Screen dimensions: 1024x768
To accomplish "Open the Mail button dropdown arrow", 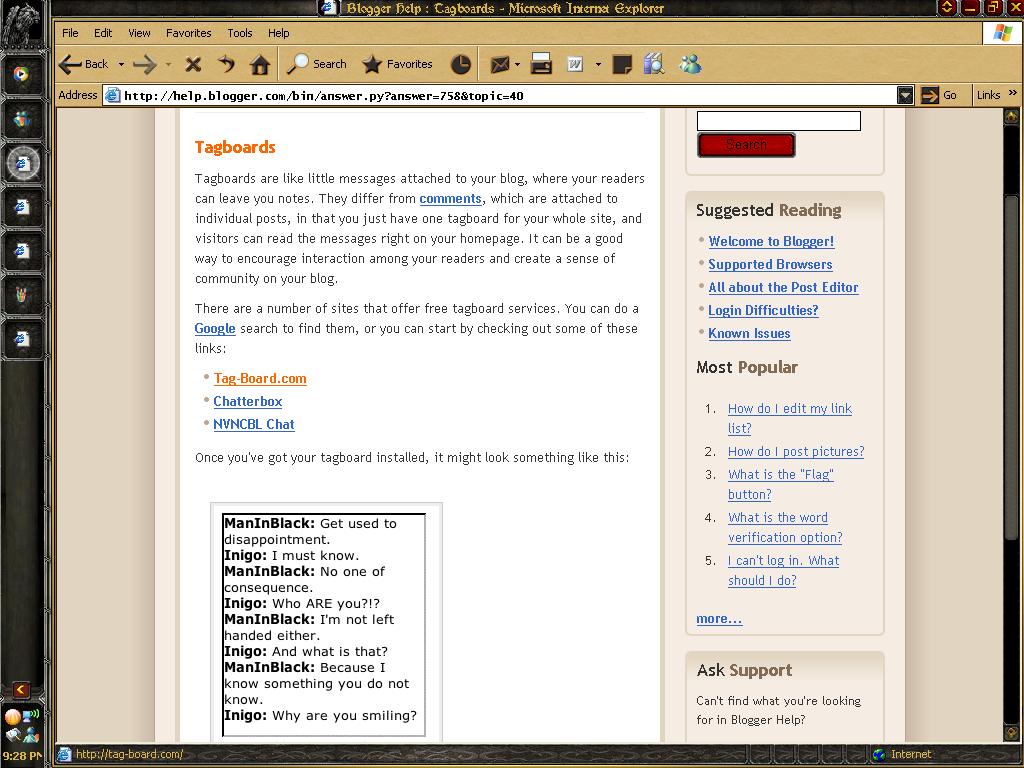I will 517,64.
